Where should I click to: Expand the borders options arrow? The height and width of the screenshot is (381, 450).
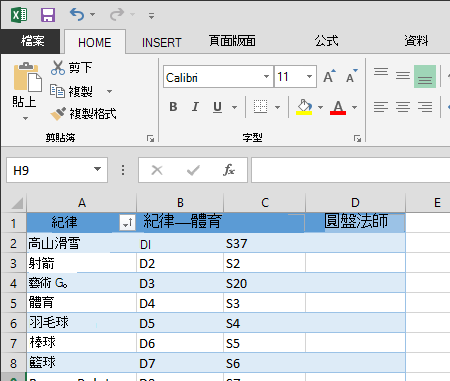pyautogui.click(x=277, y=107)
